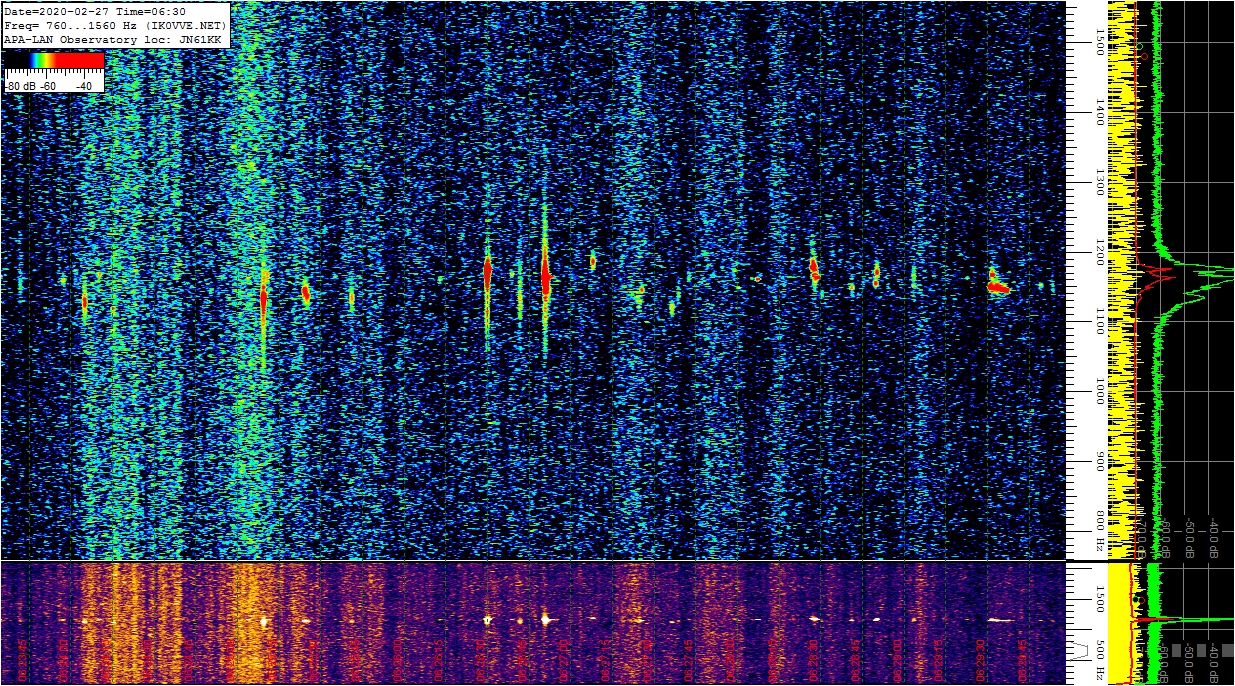Click the red circle marker in upper spectrum
Screen dimensions: 1235x686
pyautogui.click(x=1143, y=56)
